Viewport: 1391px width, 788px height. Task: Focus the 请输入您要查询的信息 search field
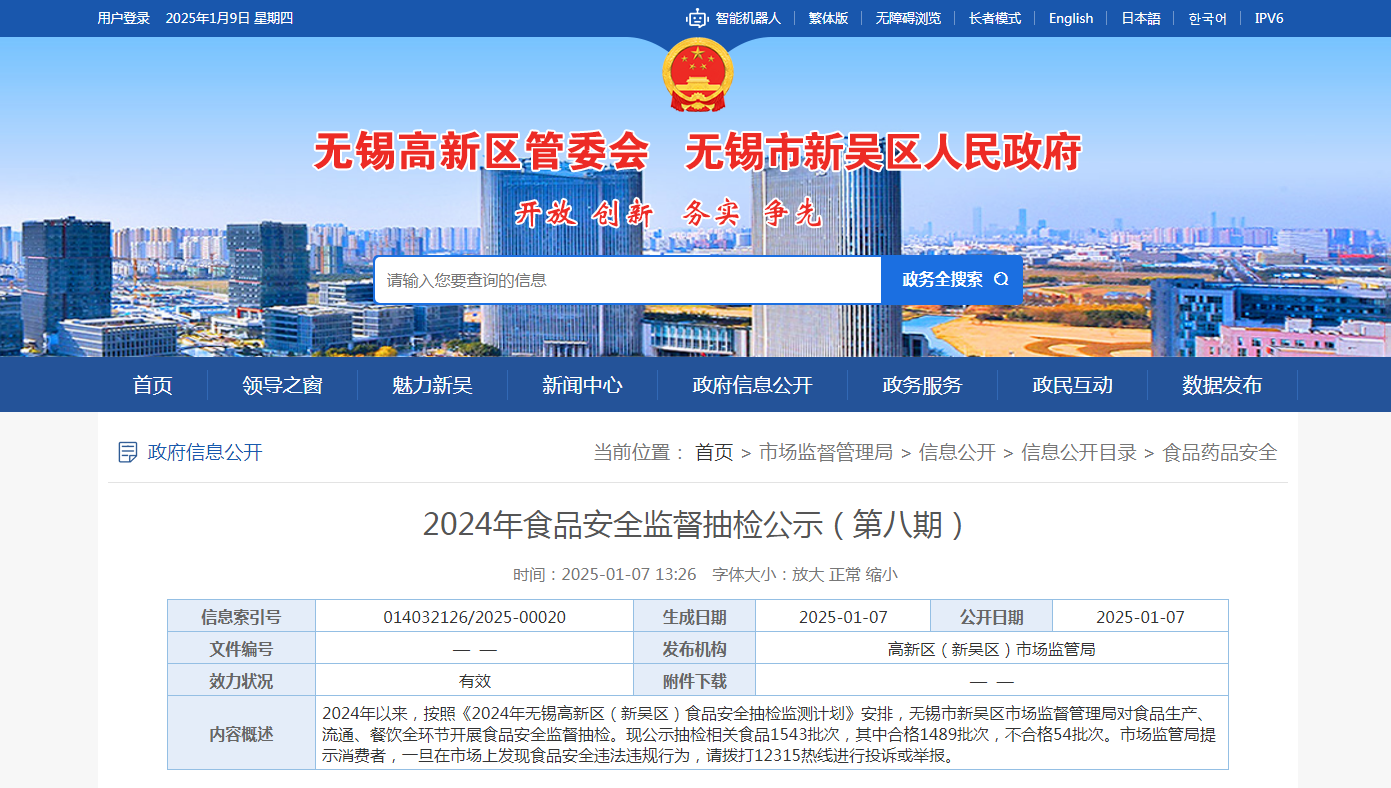pyautogui.click(x=628, y=280)
